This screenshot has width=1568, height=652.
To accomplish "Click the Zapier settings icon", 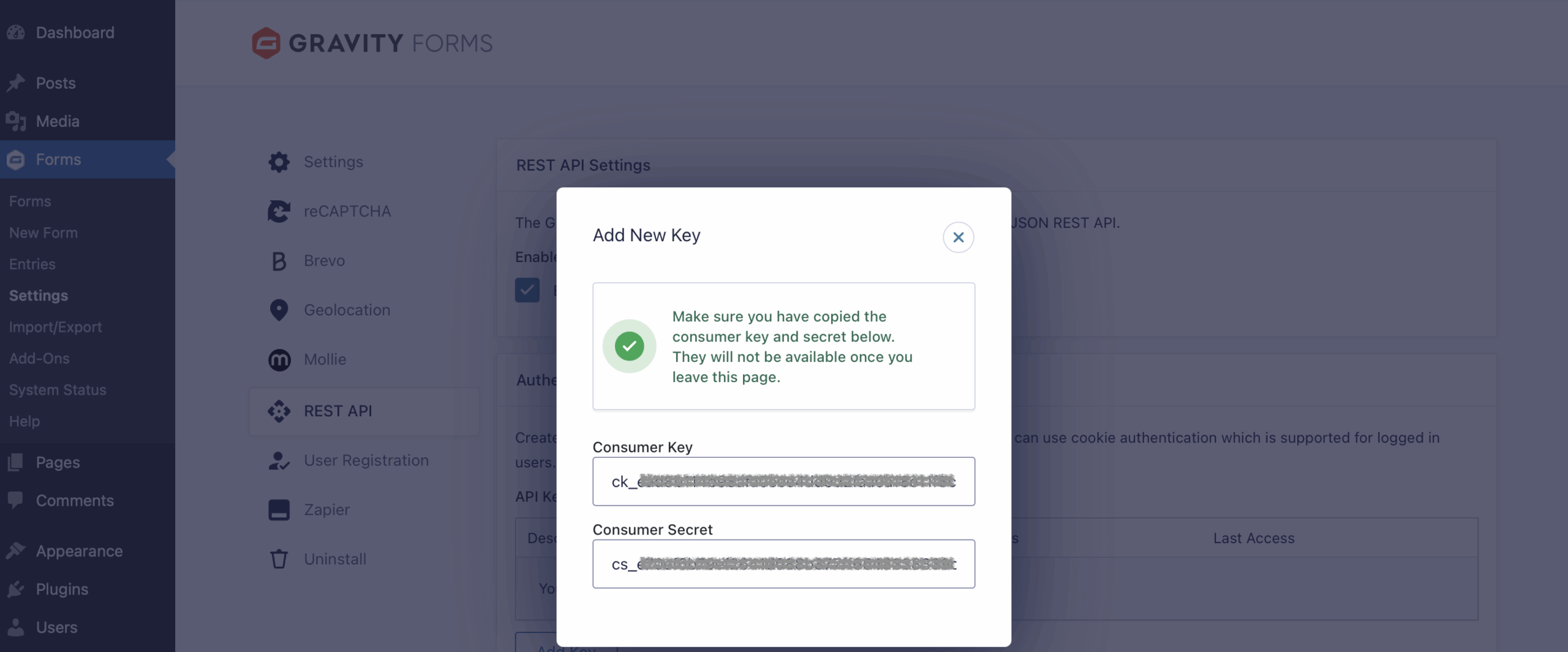I will pos(279,509).
